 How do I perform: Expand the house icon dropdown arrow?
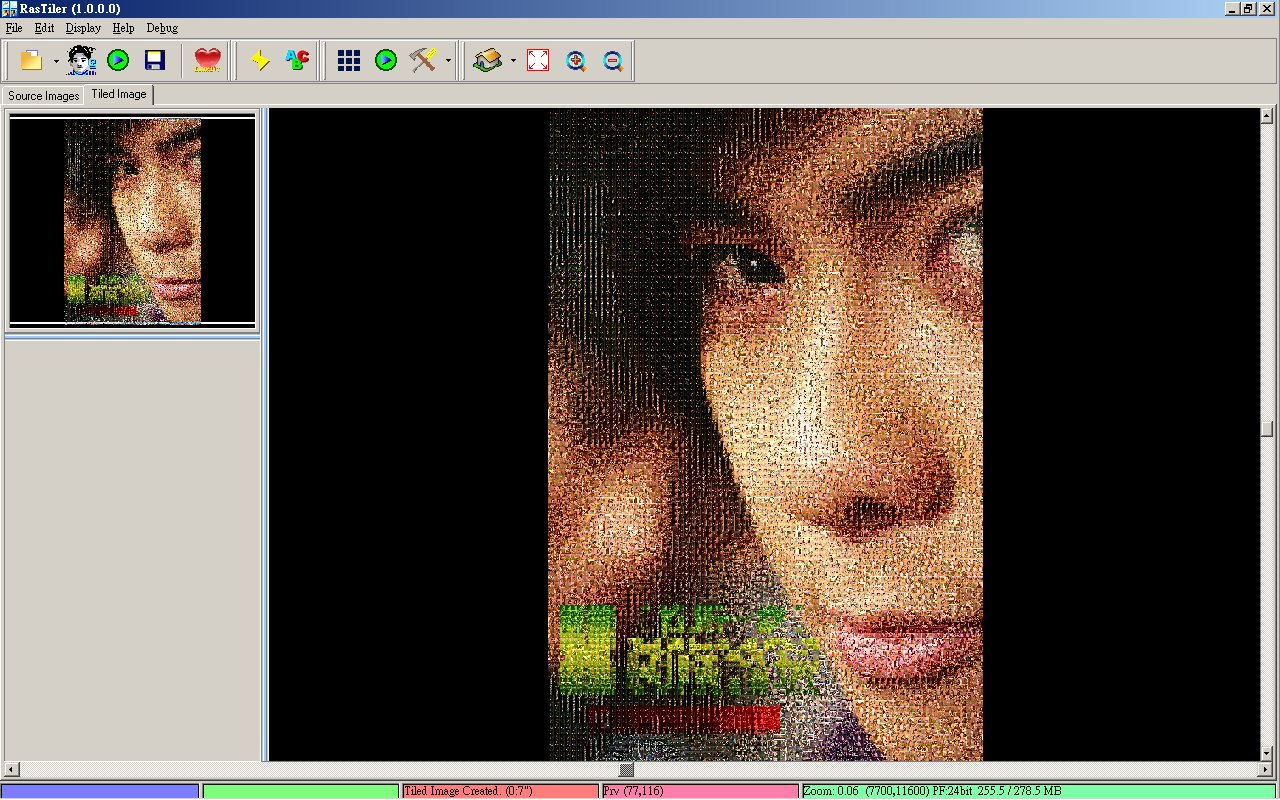[x=513, y=61]
